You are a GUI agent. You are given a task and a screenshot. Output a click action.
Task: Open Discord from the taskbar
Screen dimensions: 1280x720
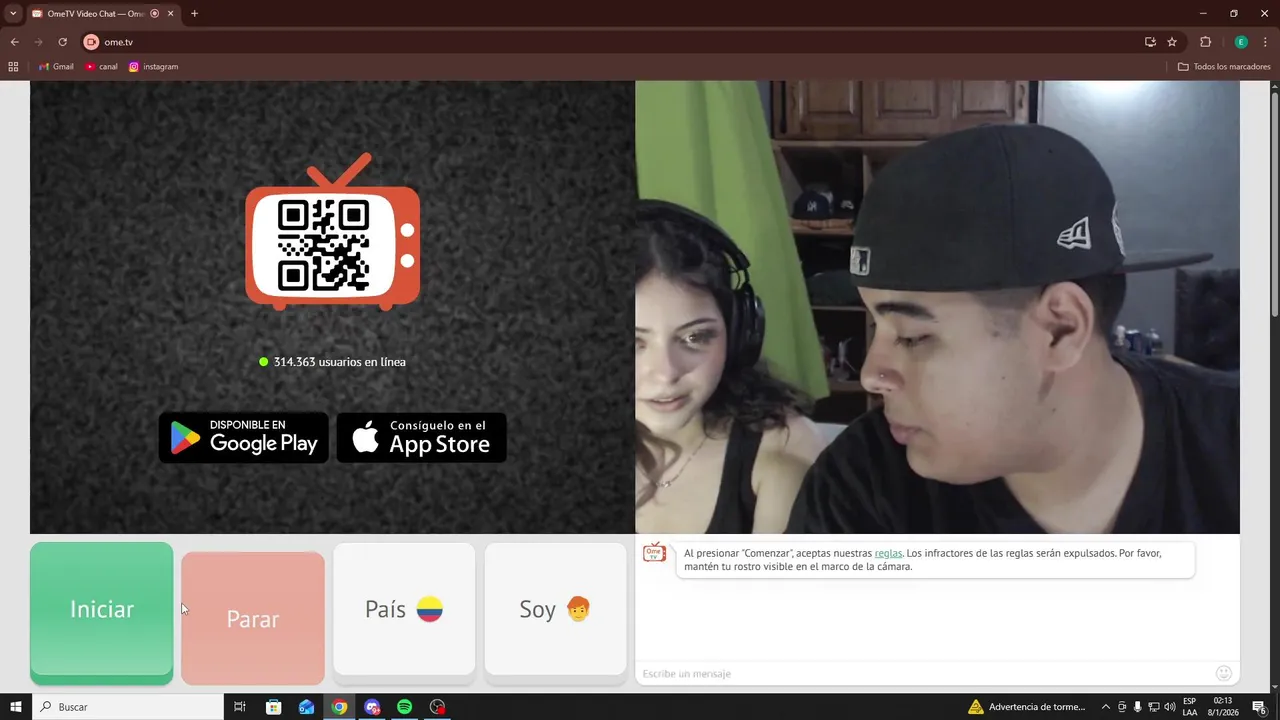(372, 707)
